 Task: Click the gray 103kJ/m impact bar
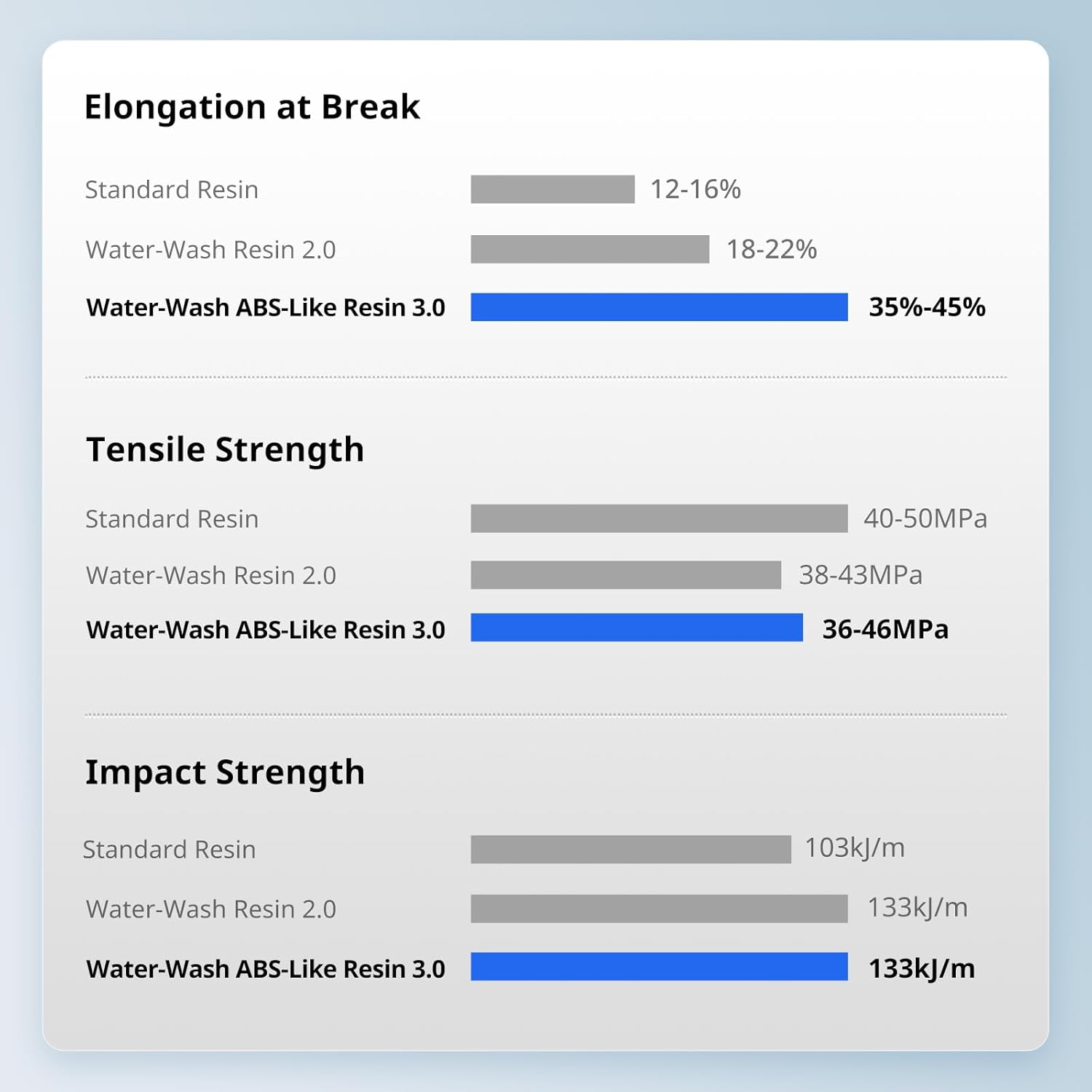(x=630, y=849)
